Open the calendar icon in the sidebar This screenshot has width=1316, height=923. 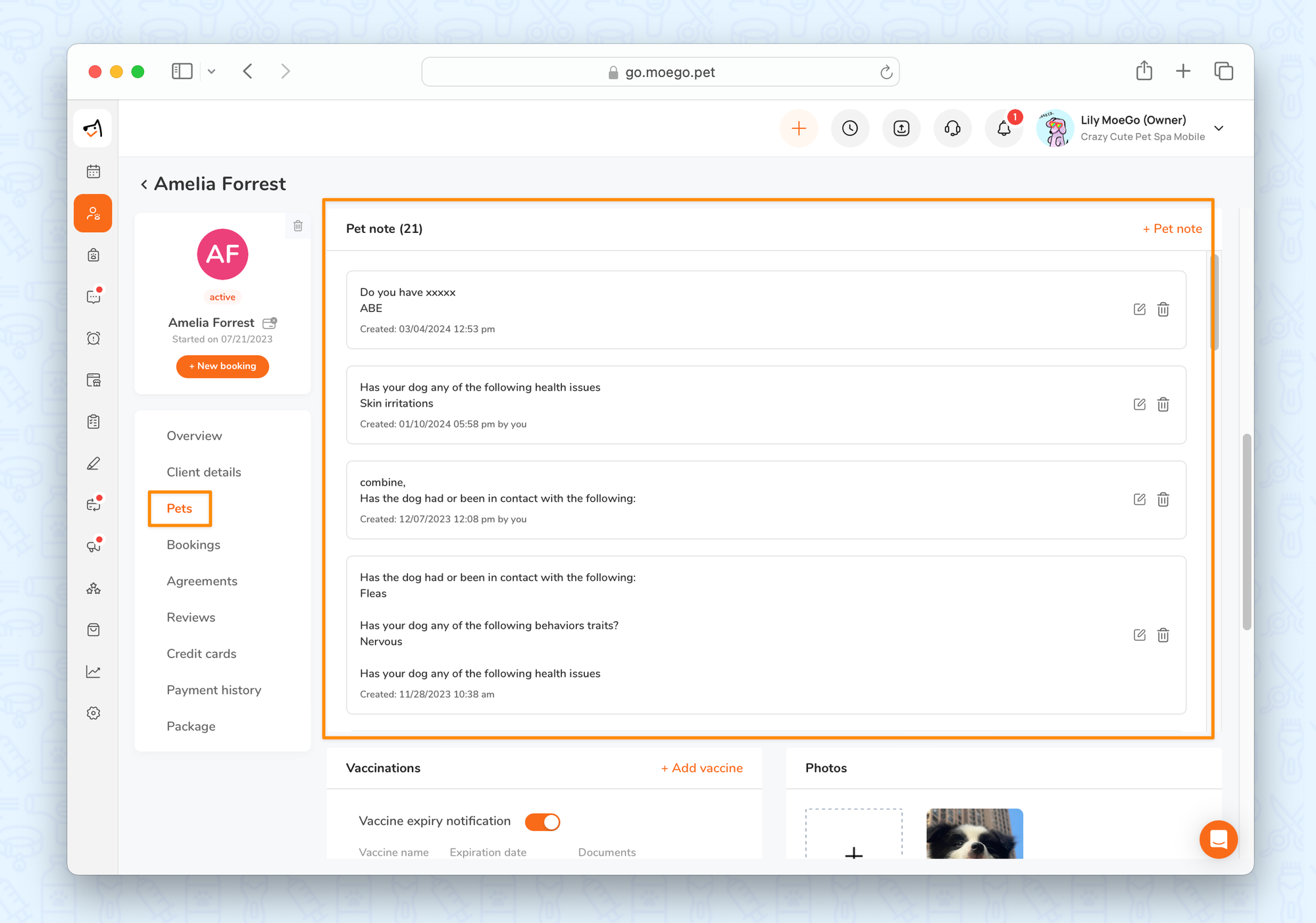click(93, 172)
